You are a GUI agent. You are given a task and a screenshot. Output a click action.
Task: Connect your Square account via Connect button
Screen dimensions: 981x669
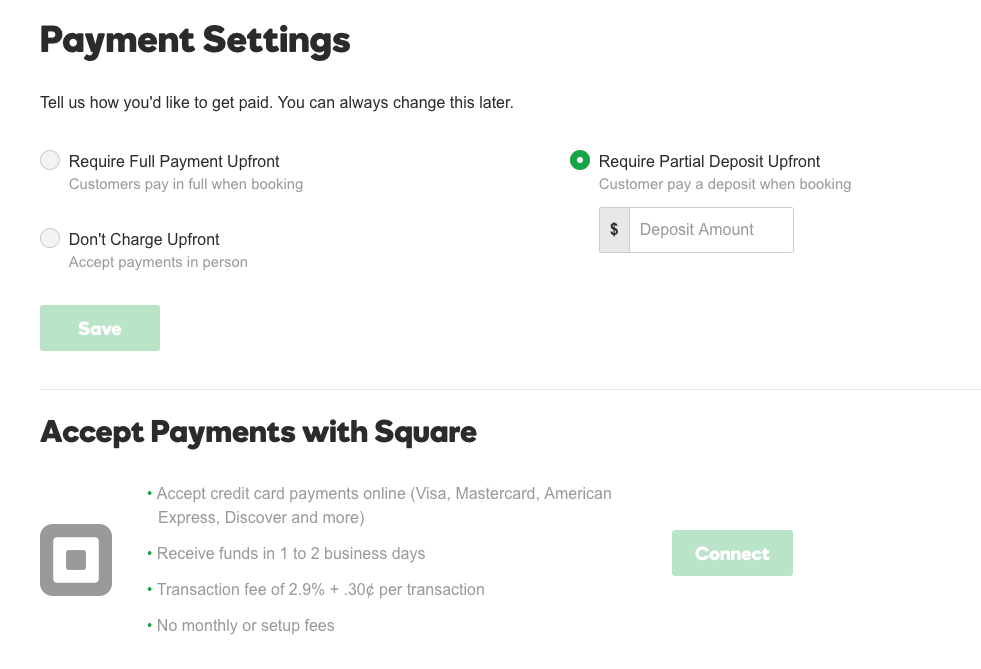pyautogui.click(x=732, y=553)
